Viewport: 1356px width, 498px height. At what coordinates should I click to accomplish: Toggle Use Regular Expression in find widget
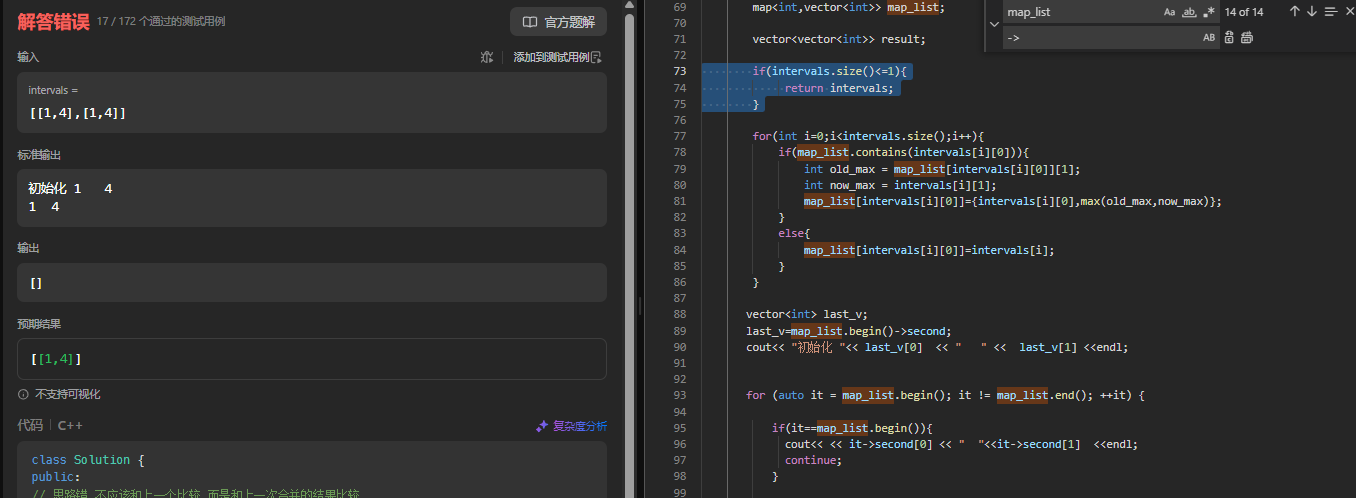click(1208, 12)
